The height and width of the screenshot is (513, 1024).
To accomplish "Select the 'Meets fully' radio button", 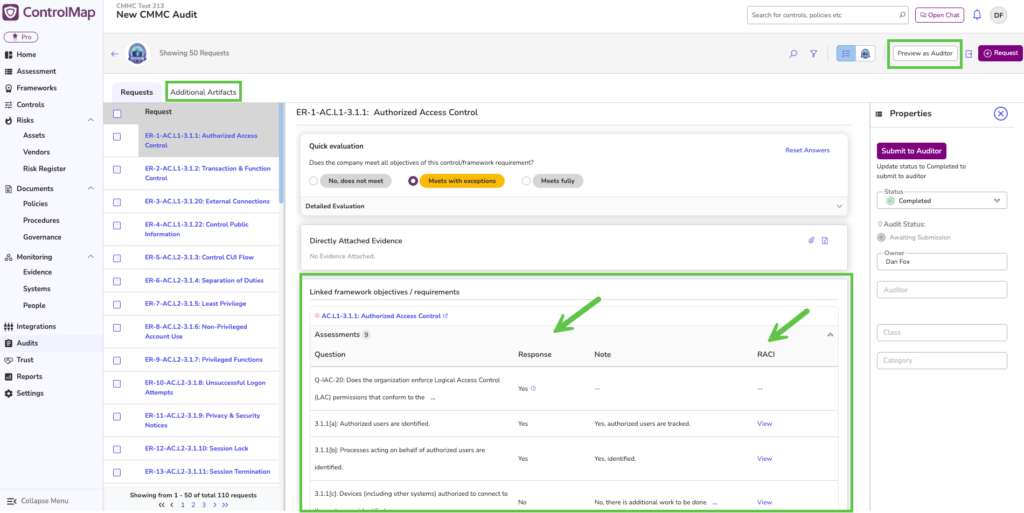I will pyautogui.click(x=526, y=181).
